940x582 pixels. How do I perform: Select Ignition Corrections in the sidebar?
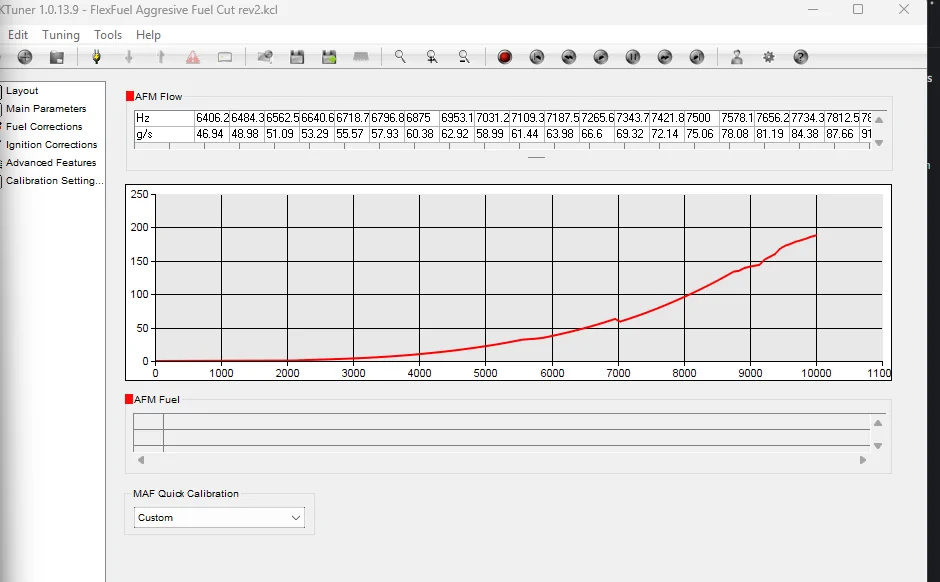[x=52, y=144]
